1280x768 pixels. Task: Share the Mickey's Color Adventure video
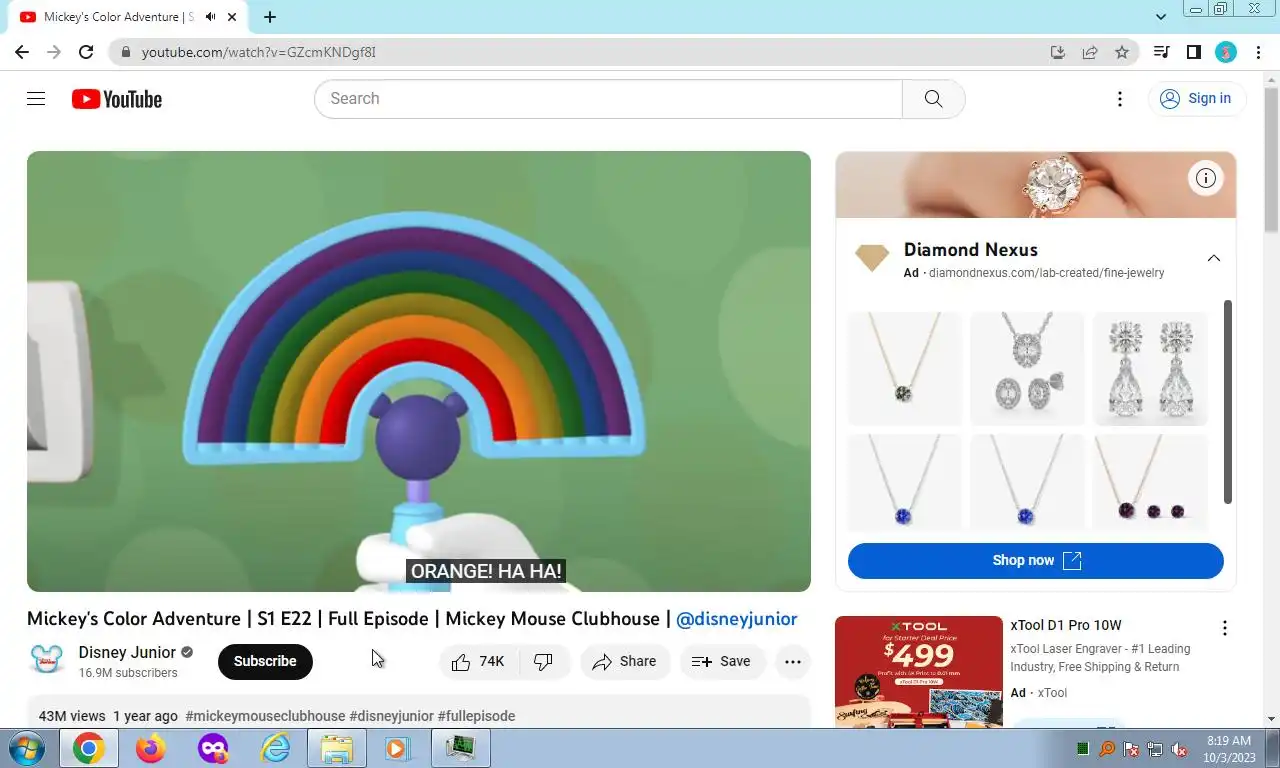pos(624,661)
